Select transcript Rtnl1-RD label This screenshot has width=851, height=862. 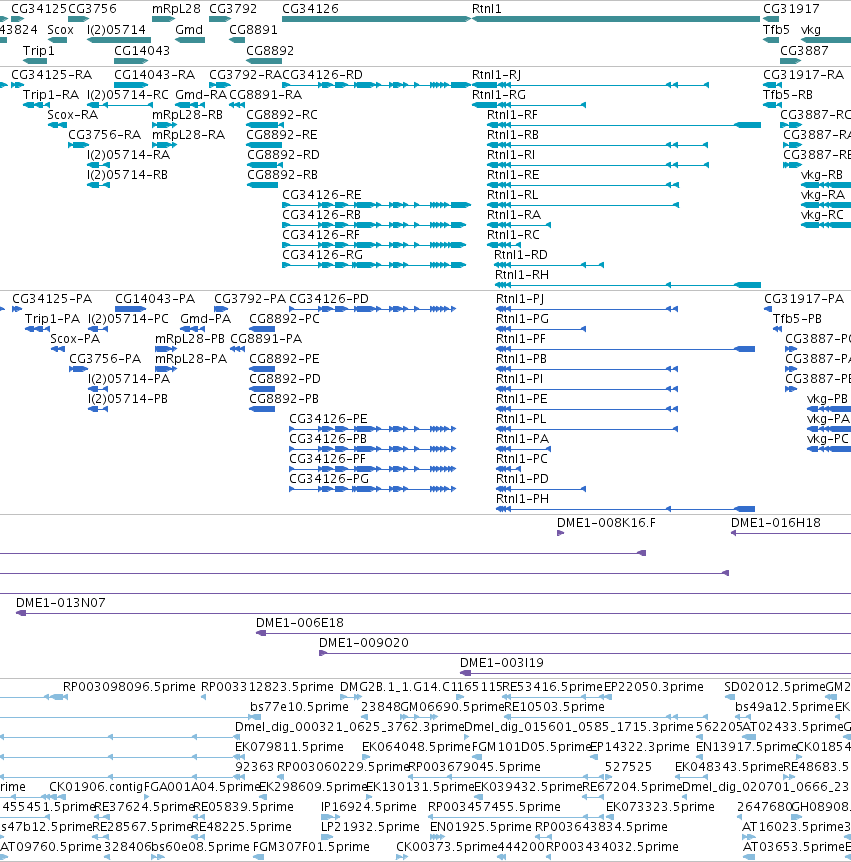[x=521, y=255]
